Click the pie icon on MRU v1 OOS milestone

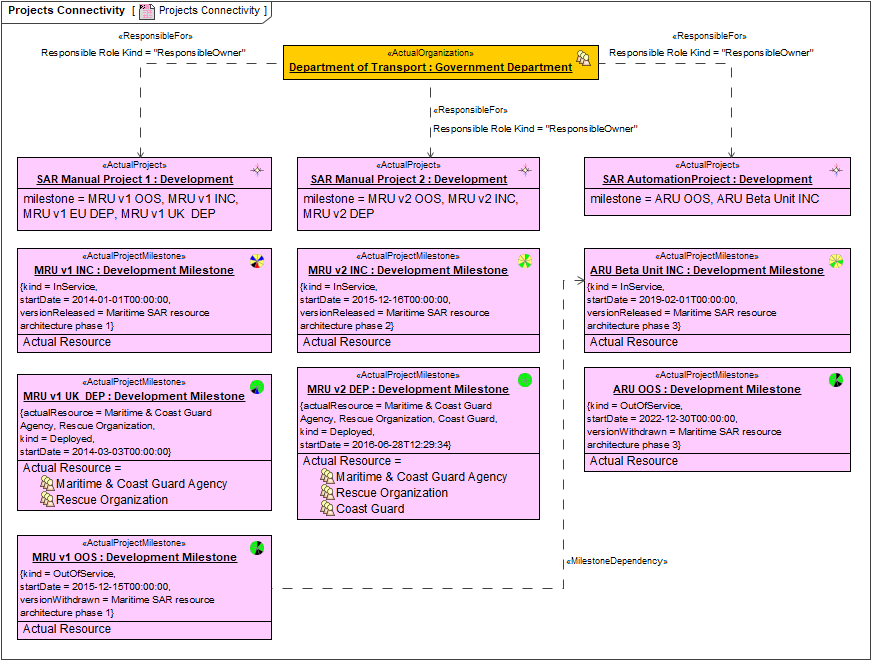click(x=257, y=548)
